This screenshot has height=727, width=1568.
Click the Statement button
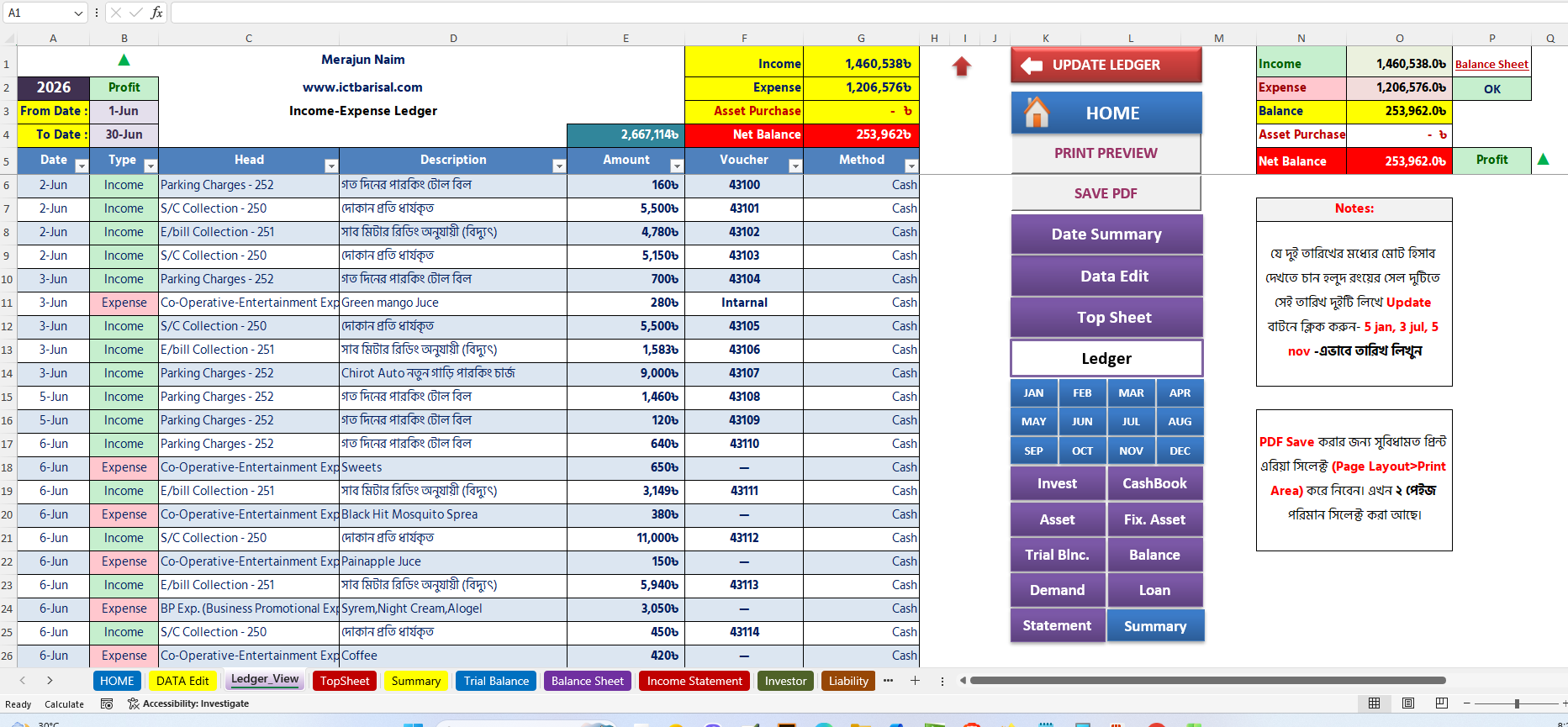tap(1057, 625)
